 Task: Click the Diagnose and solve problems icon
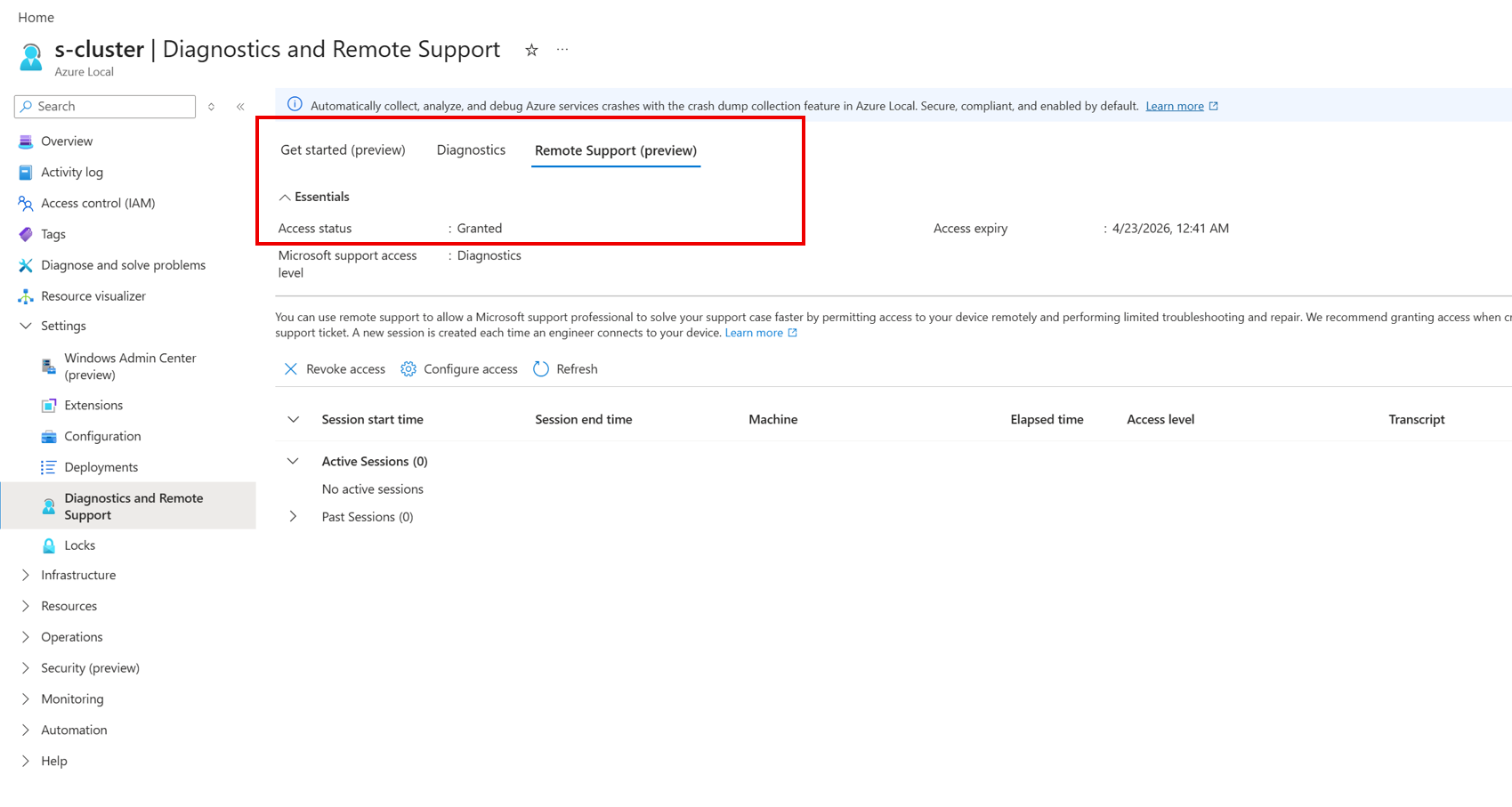click(26, 265)
